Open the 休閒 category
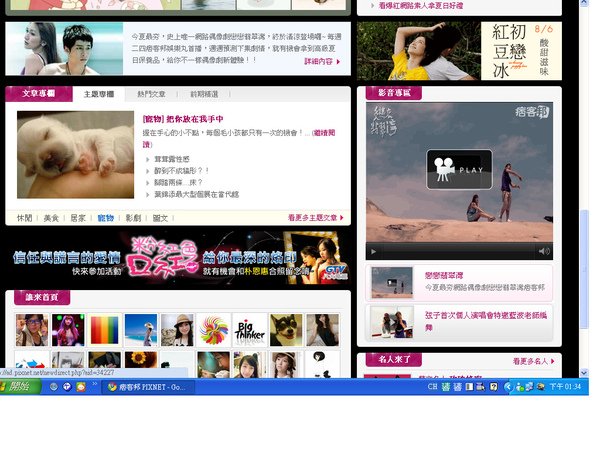Viewport: 600px width, 450px height. [24, 218]
